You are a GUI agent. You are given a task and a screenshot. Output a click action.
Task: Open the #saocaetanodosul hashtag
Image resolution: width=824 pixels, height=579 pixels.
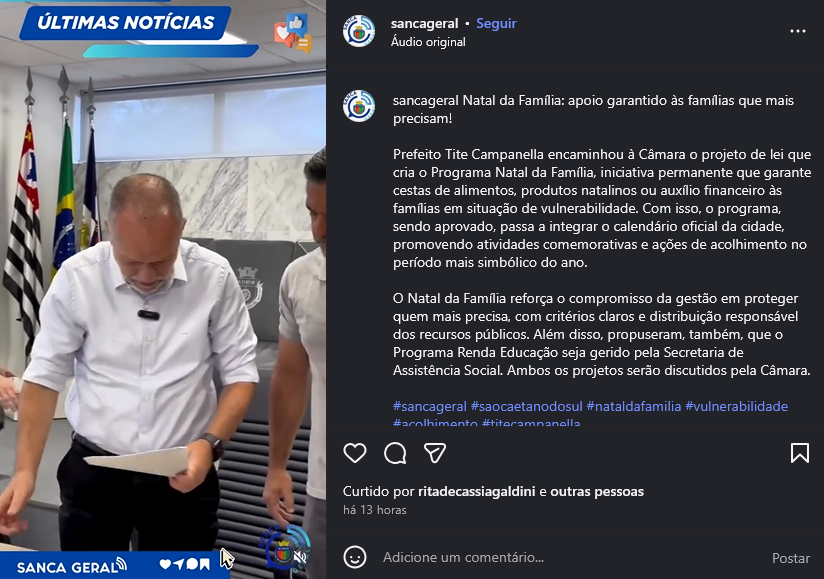click(527, 406)
